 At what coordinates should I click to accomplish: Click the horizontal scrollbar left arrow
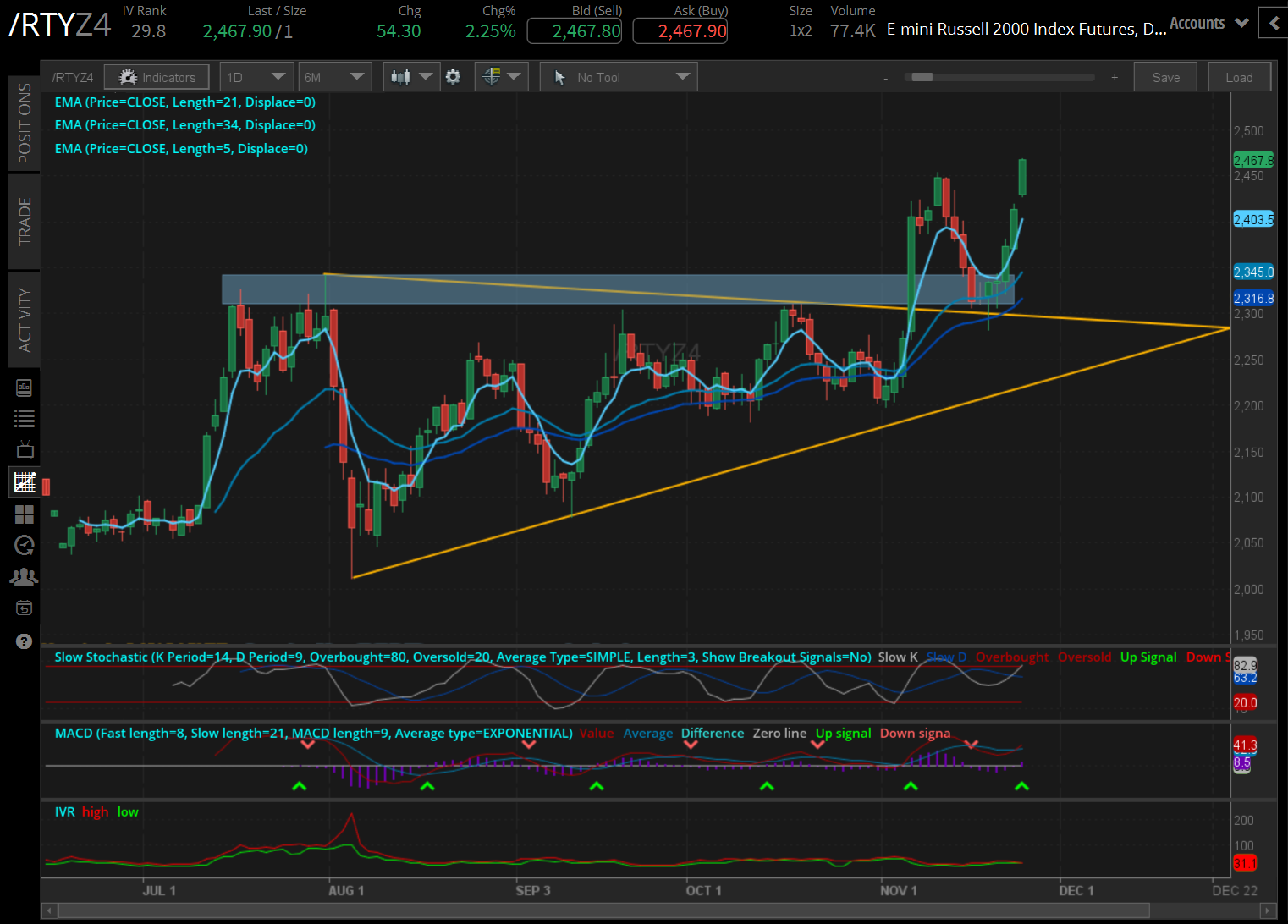coord(50,910)
